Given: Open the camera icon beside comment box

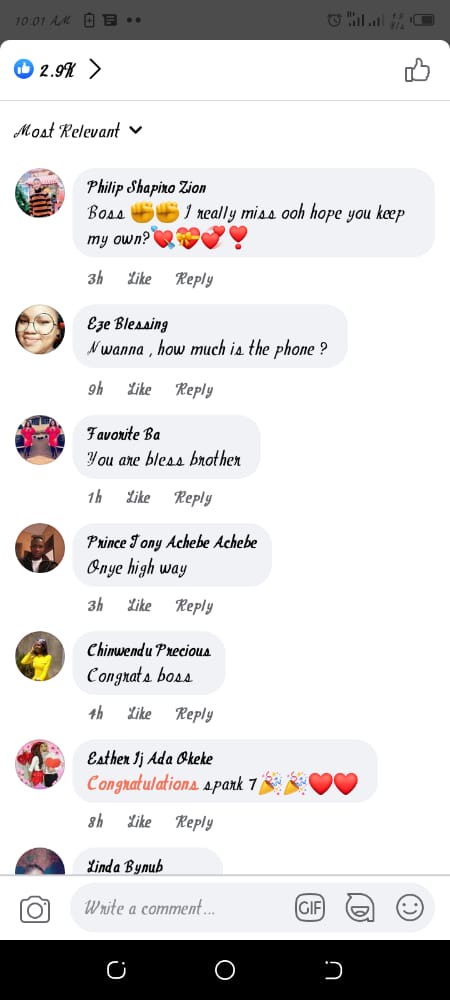Looking at the screenshot, I should pyautogui.click(x=35, y=909).
